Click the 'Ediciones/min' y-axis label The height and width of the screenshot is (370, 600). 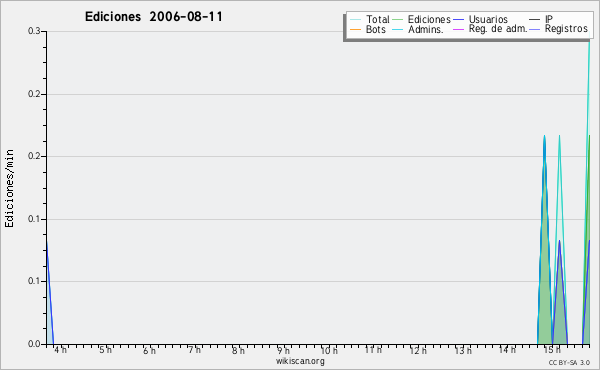(x=9, y=188)
